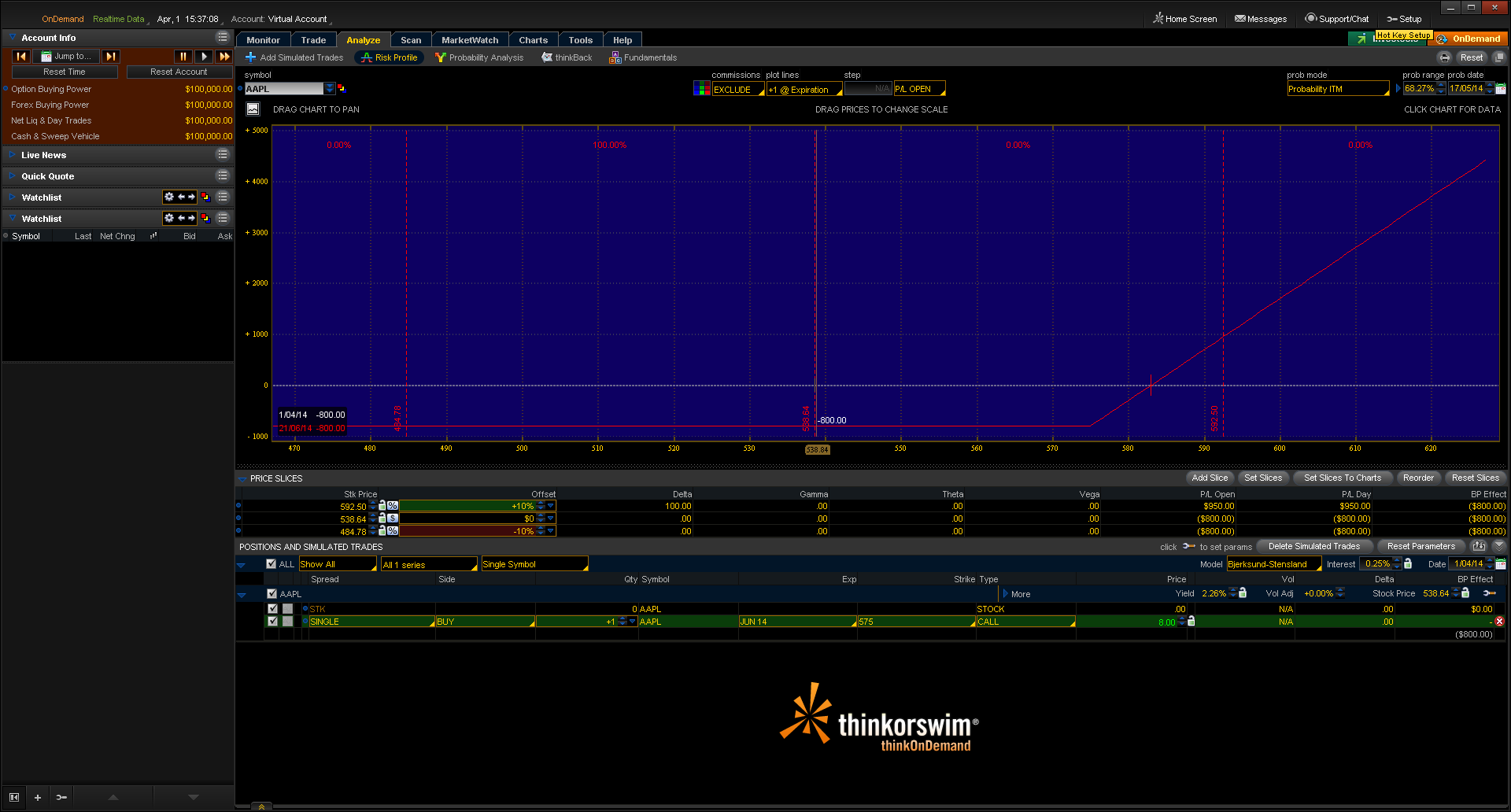Click Add Simulated Trades plus icon
1511x812 pixels.
(x=251, y=57)
